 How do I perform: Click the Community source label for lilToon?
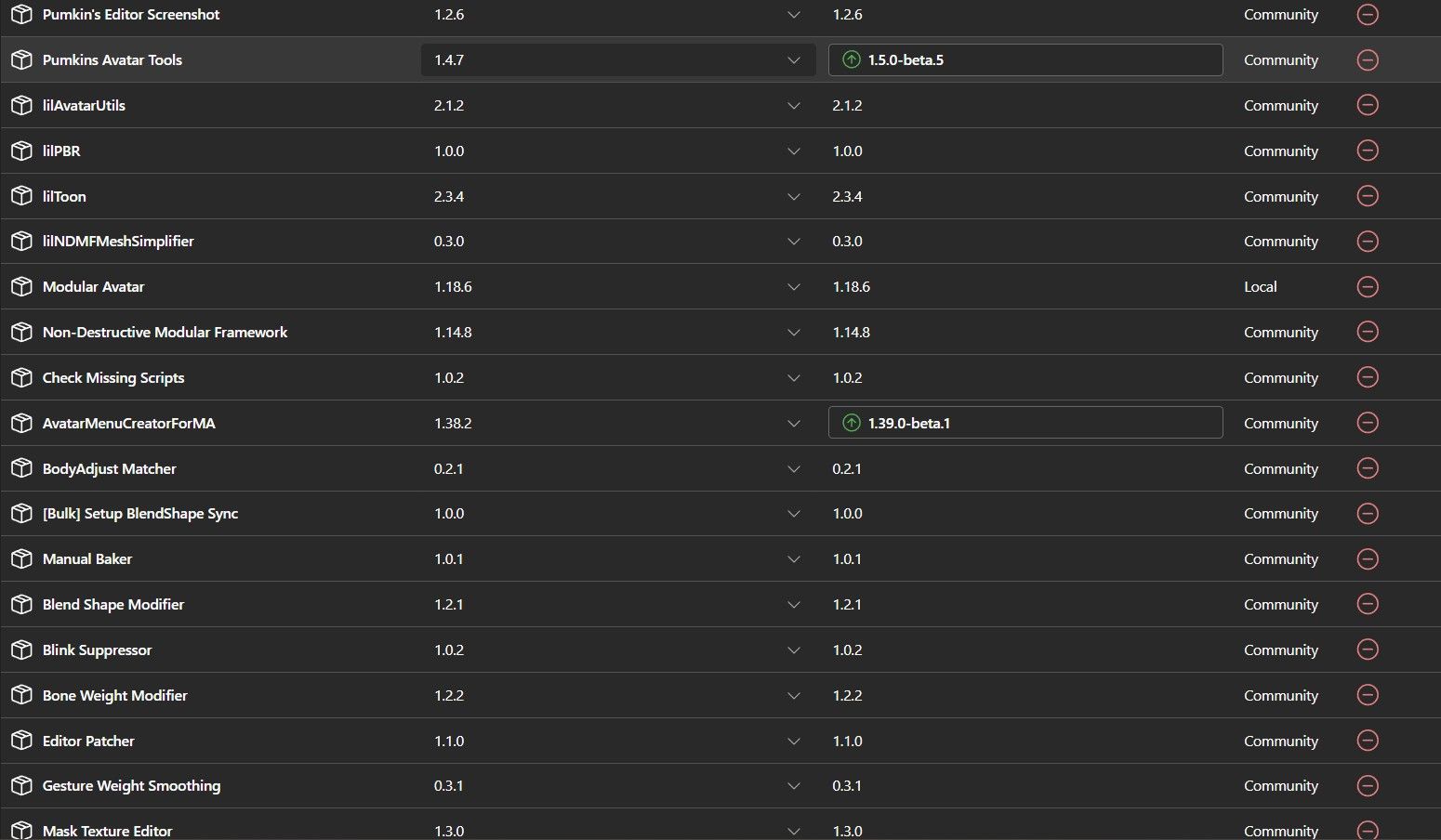pos(1281,197)
